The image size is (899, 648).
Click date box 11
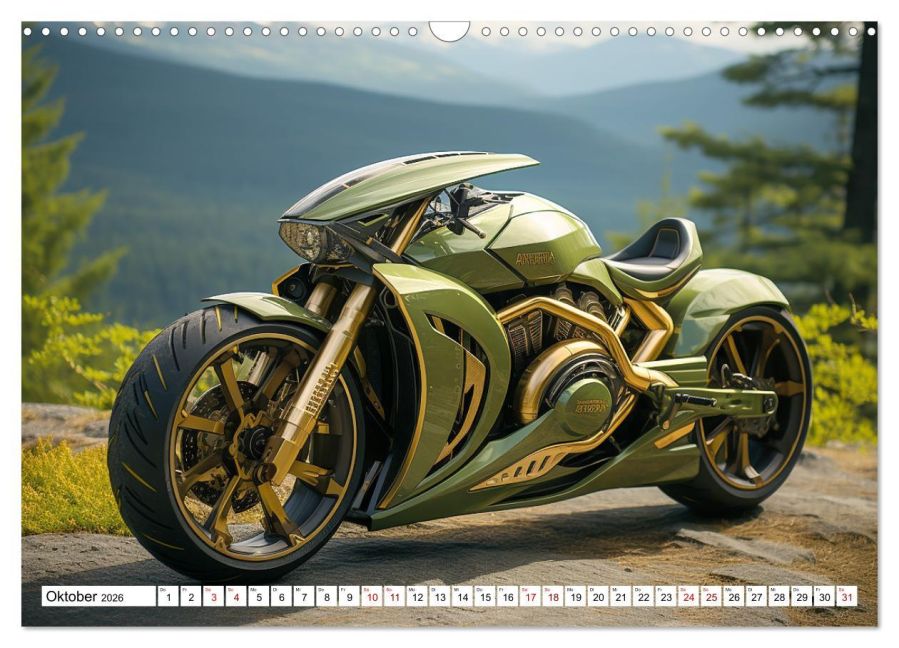coord(394,596)
